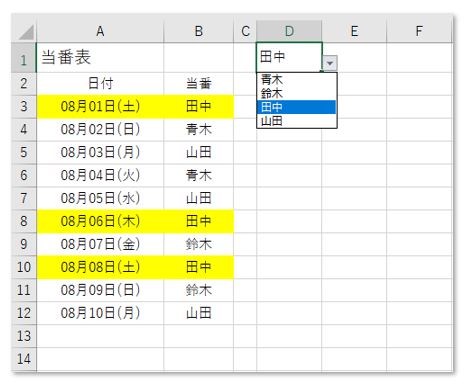Select the 当番表 title cell
464x383 pixels.
(x=100, y=57)
